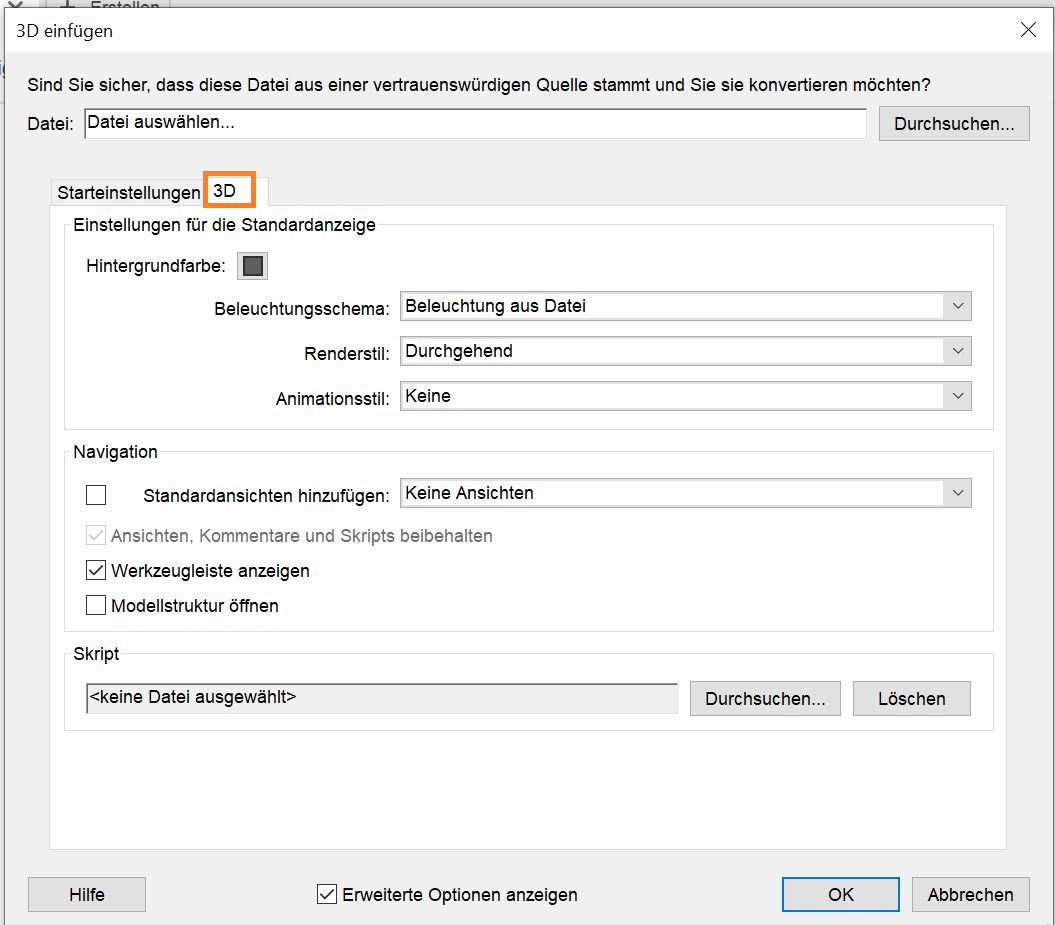Open the Beleuchtungsschema dropdown
1055x925 pixels.
tap(957, 306)
